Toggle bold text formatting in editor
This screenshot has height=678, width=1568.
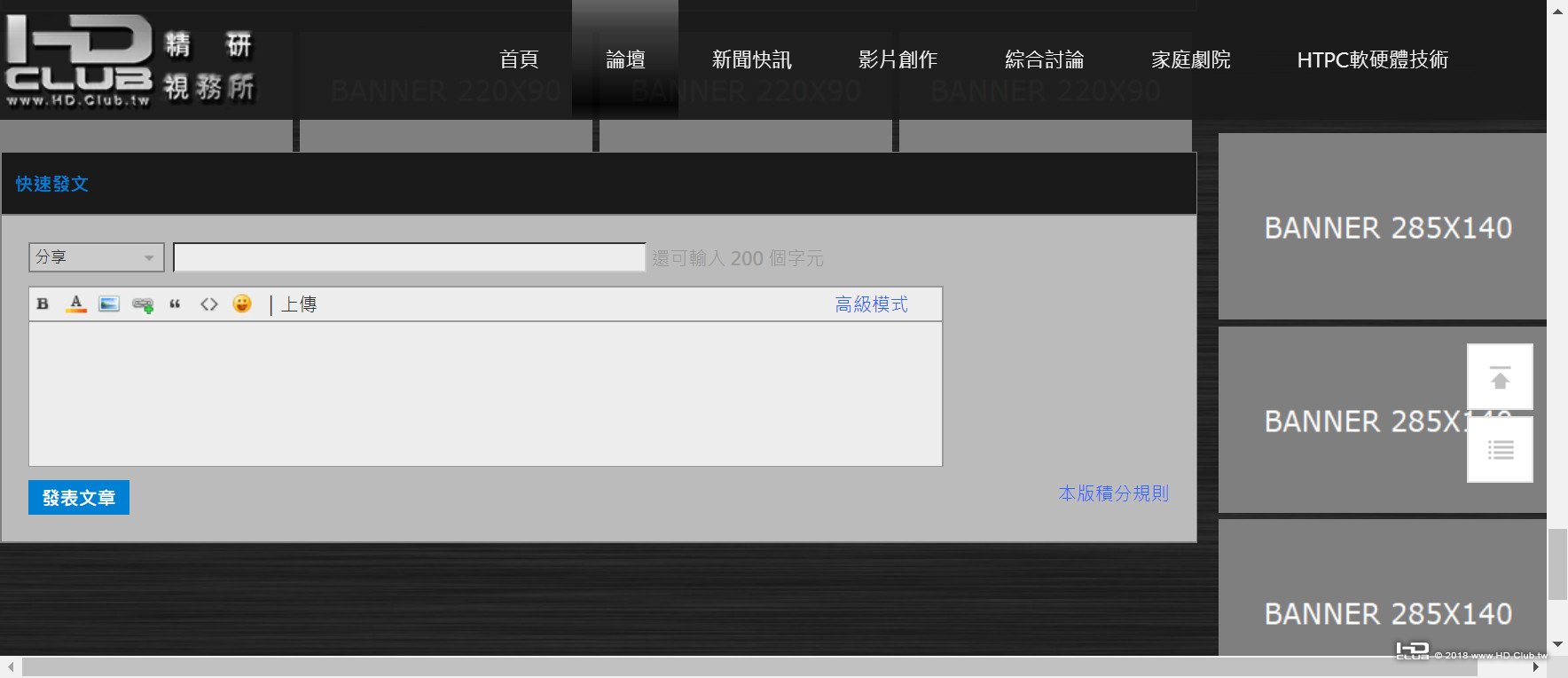point(43,304)
